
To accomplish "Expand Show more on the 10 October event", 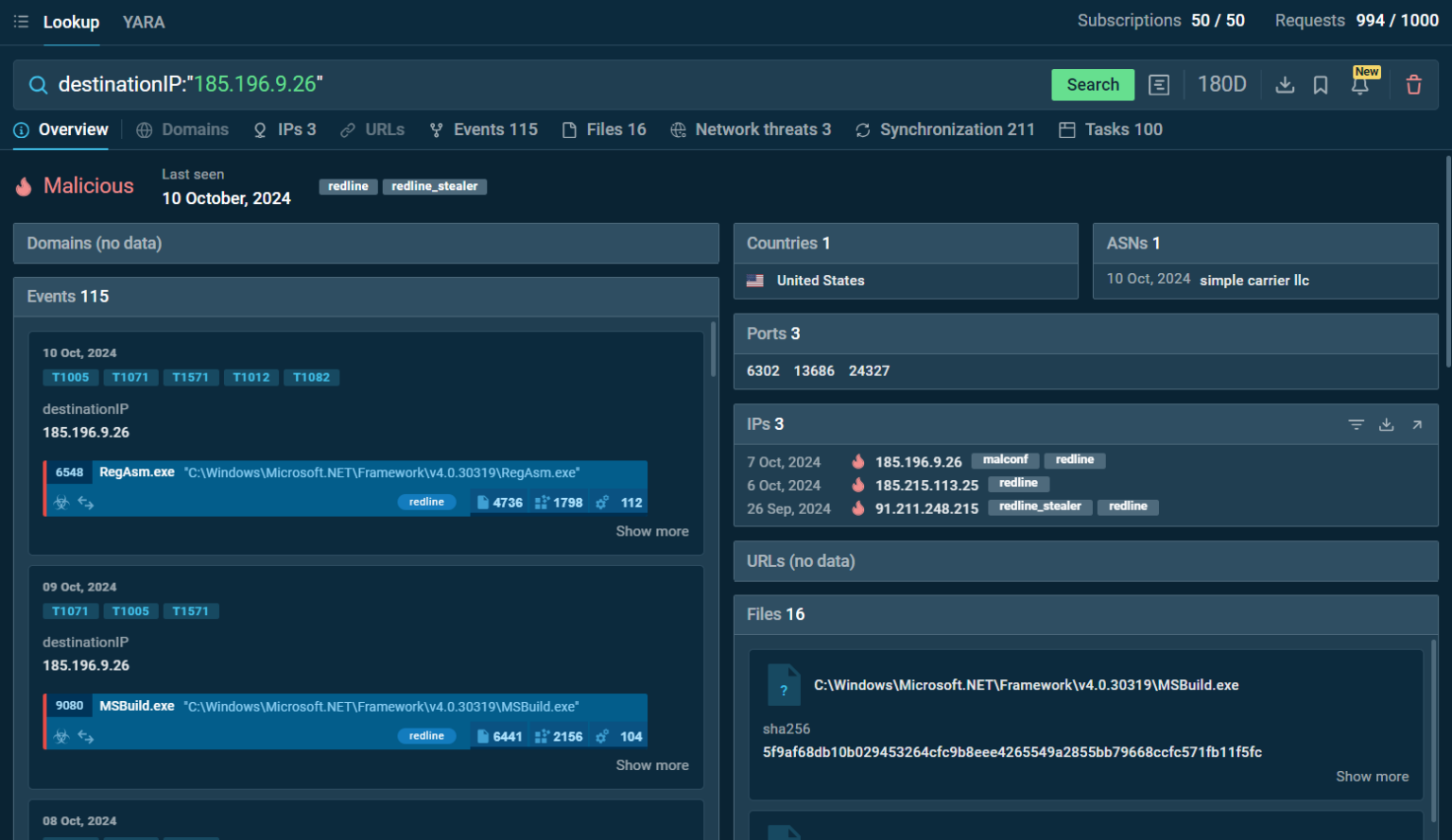I will pyautogui.click(x=651, y=531).
